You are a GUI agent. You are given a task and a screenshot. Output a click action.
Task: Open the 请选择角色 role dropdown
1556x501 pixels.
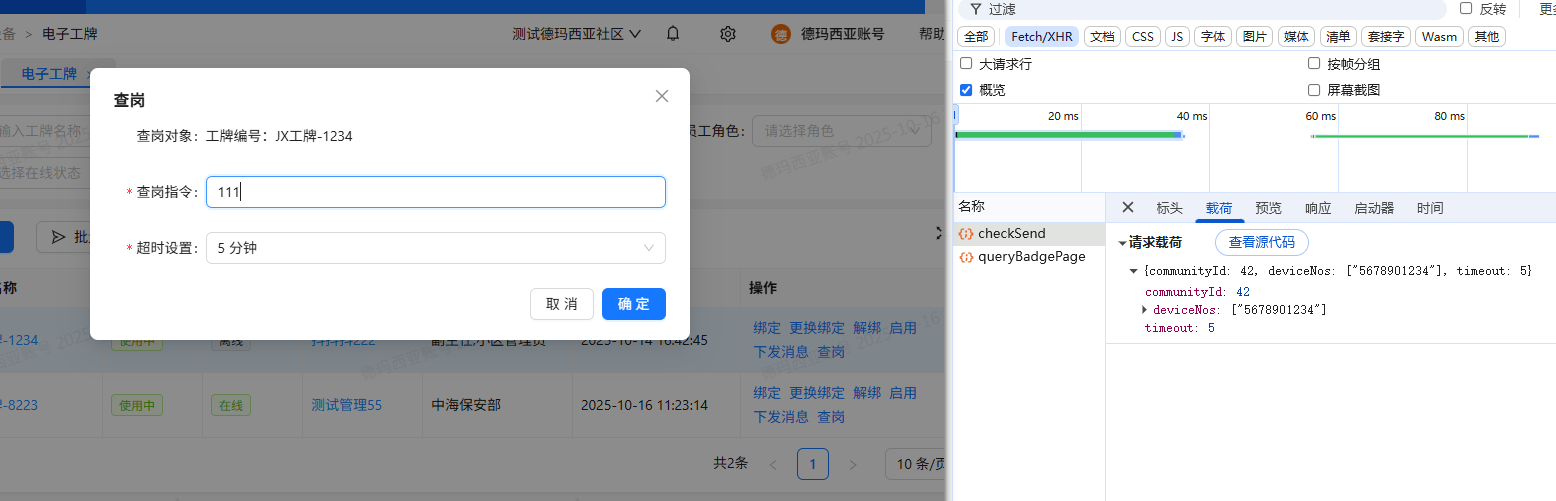[x=842, y=130]
